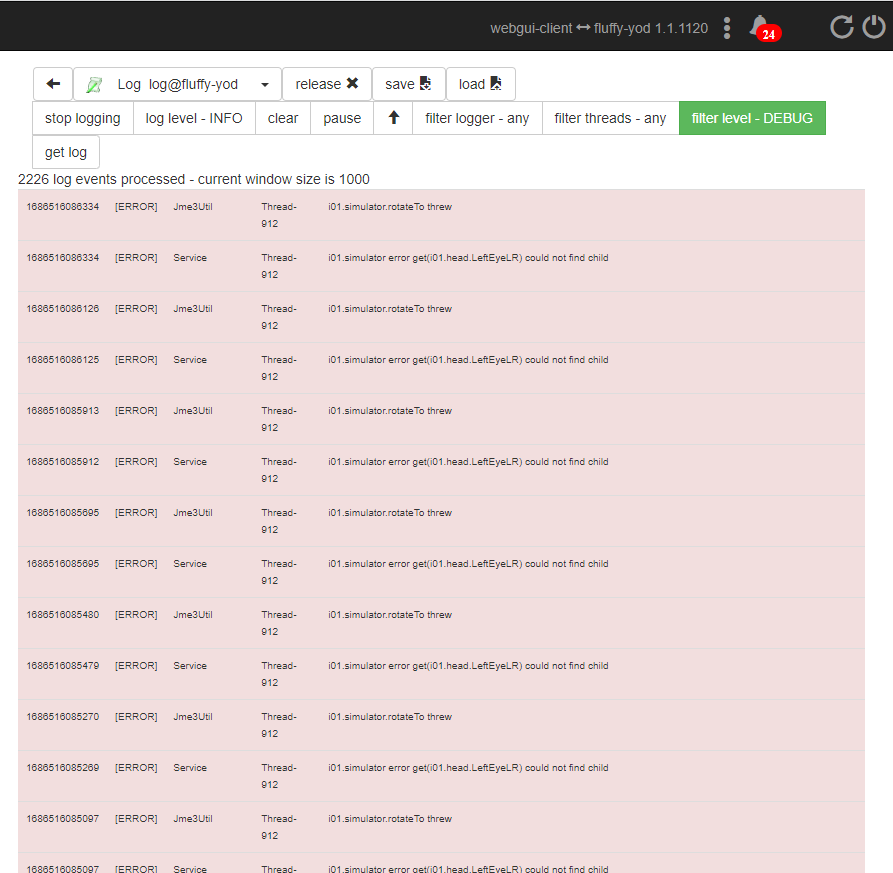Save the current log view
893x873 pixels.
point(408,84)
